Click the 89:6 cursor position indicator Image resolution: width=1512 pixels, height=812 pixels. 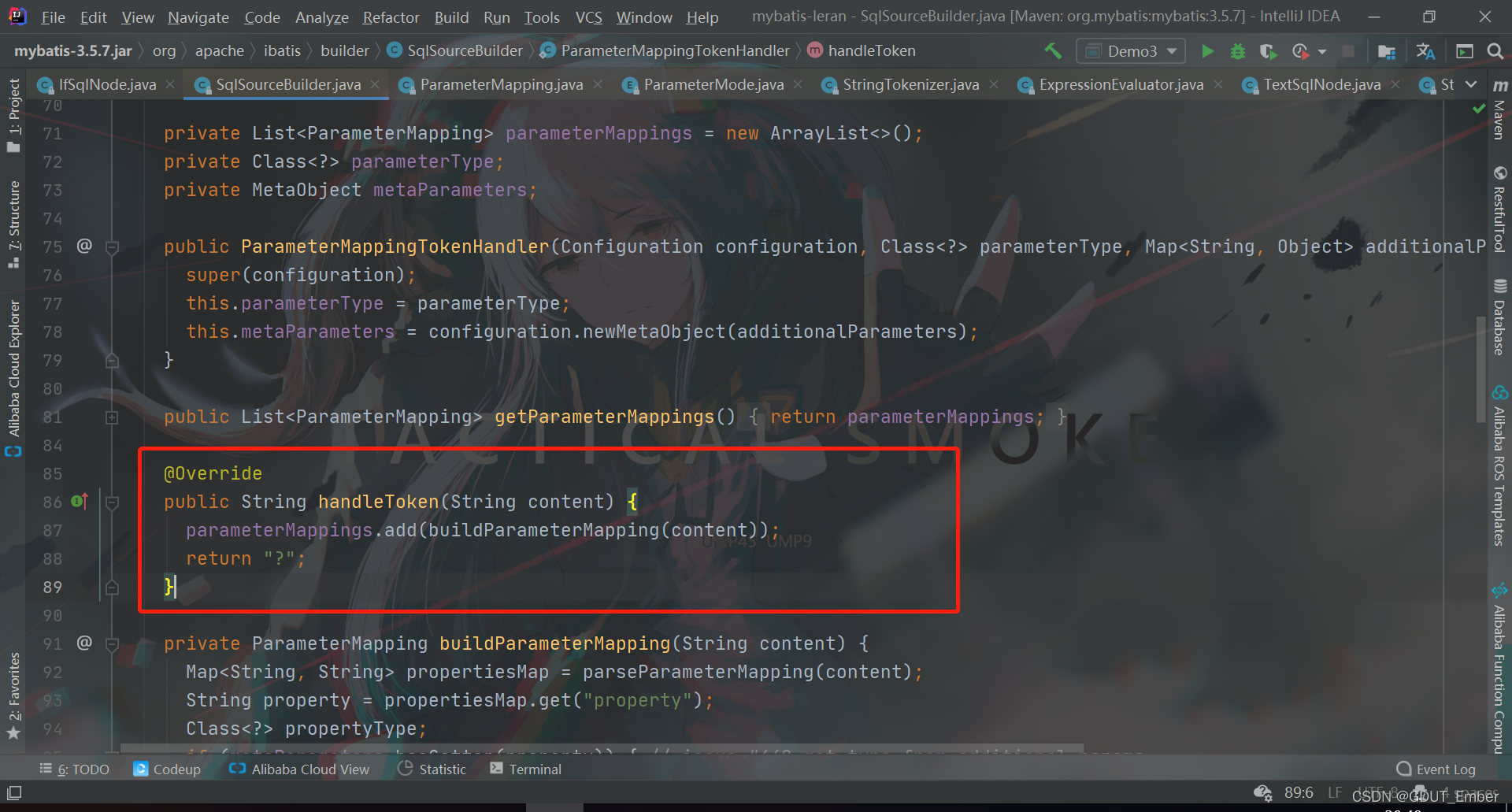1299,792
